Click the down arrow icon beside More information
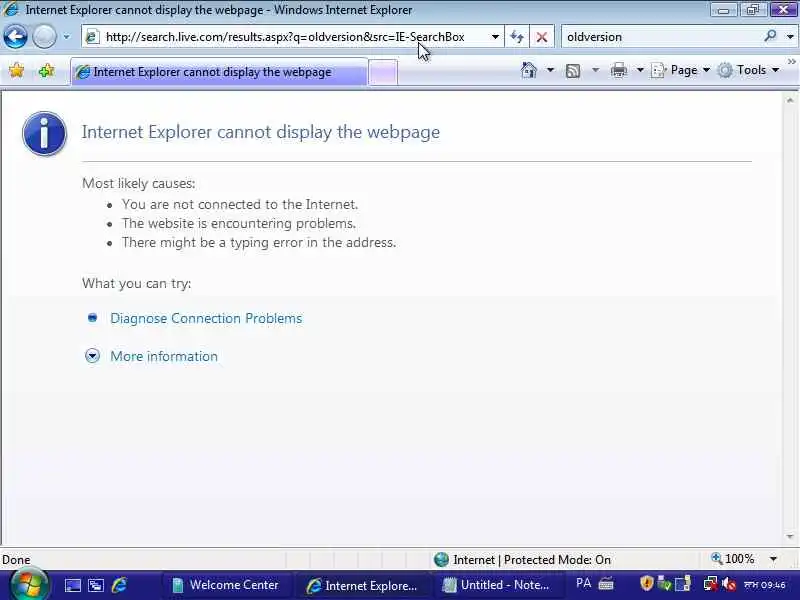Viewport: 800px width, 600px height. click(x=92, y=356)
